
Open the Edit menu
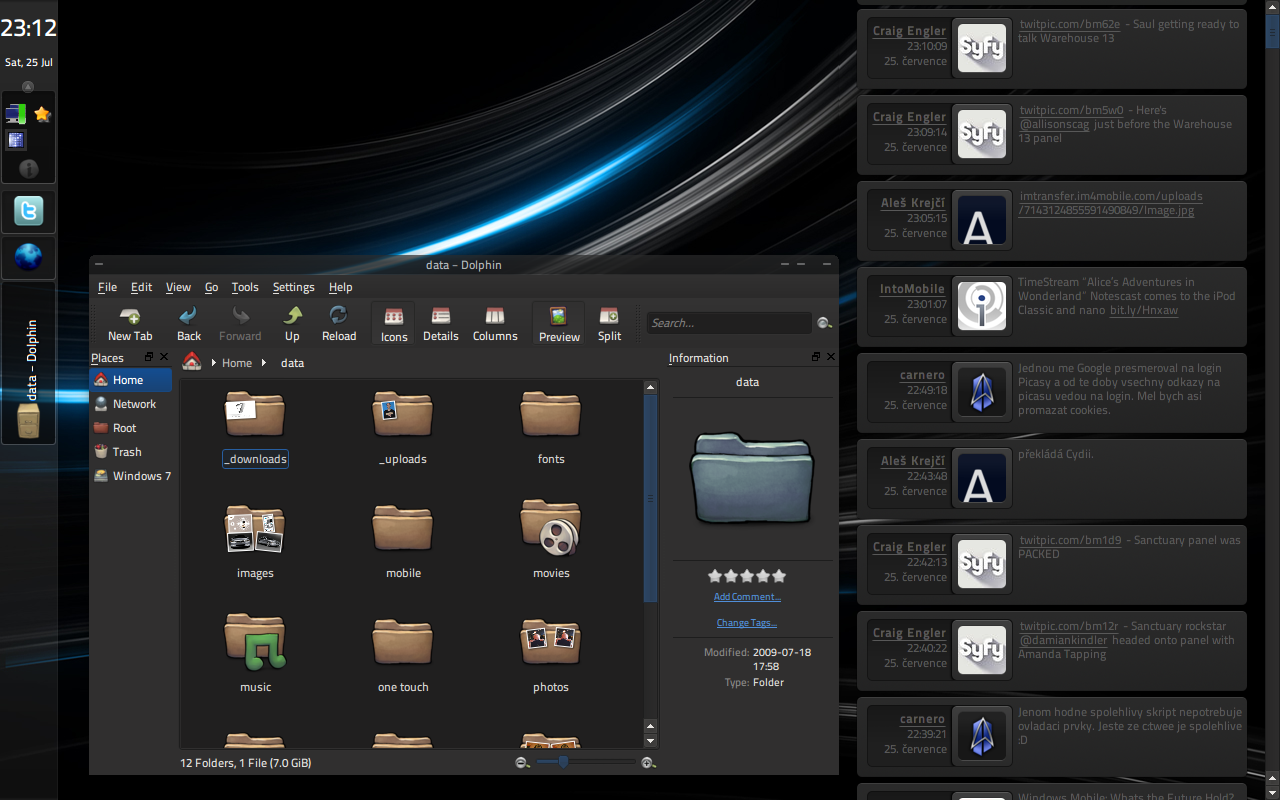[142, 287]
